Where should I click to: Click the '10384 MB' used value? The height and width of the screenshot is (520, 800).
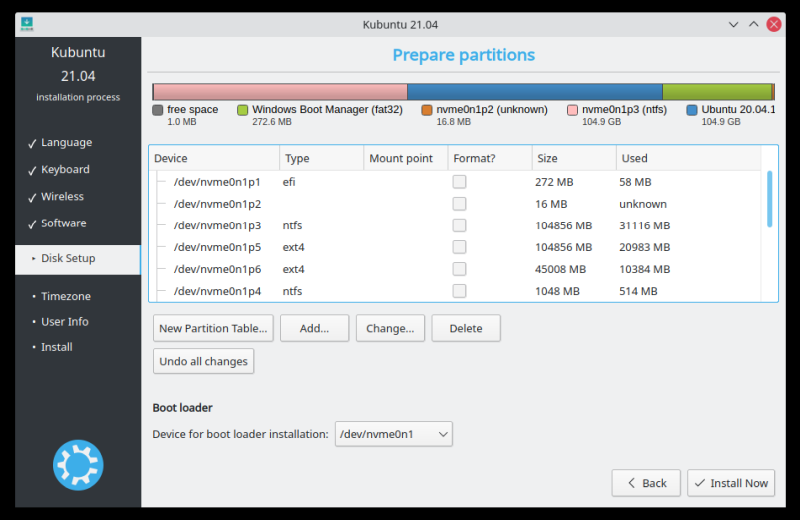[644, 269]
